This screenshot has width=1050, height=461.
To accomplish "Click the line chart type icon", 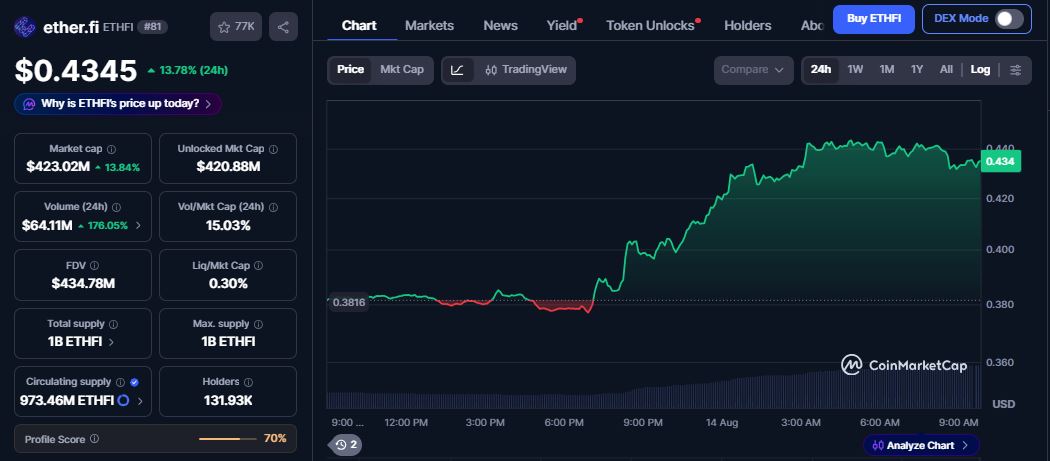I will pos(457,70).
